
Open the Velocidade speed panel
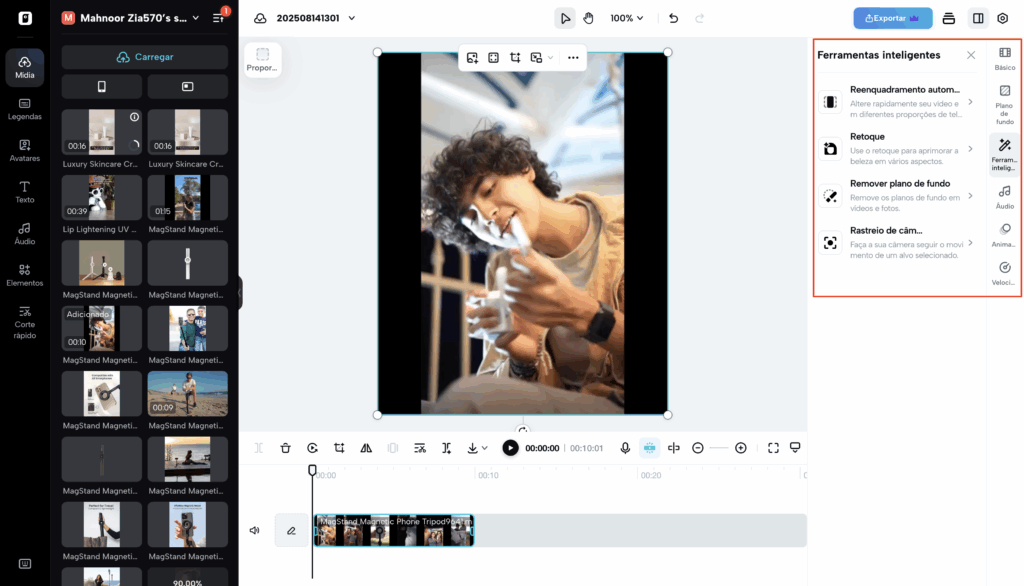[x=1004, y=273]
